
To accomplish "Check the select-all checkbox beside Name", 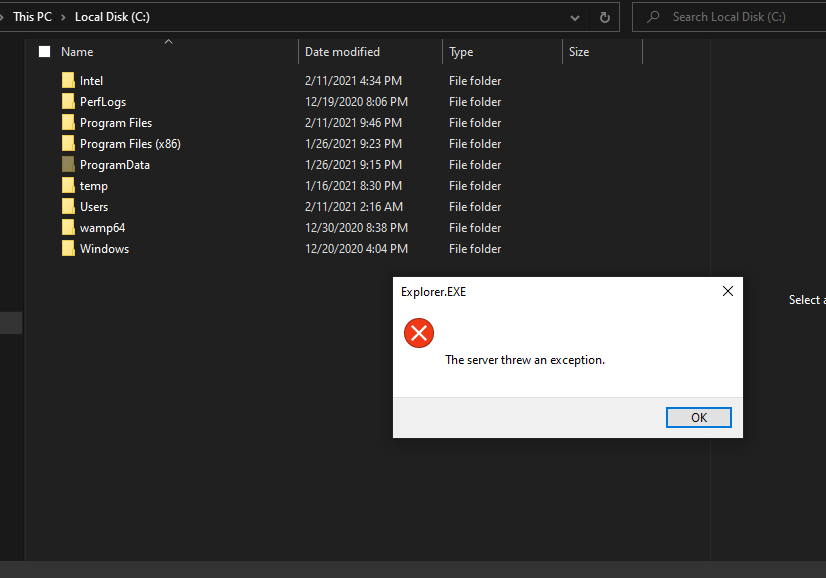I will point(44,50).
